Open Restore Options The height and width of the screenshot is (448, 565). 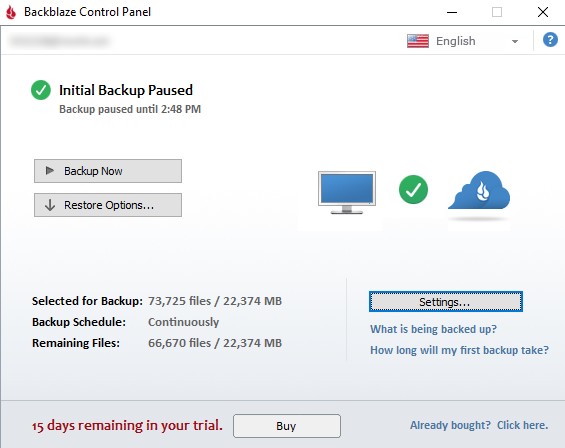click(108, 205)
